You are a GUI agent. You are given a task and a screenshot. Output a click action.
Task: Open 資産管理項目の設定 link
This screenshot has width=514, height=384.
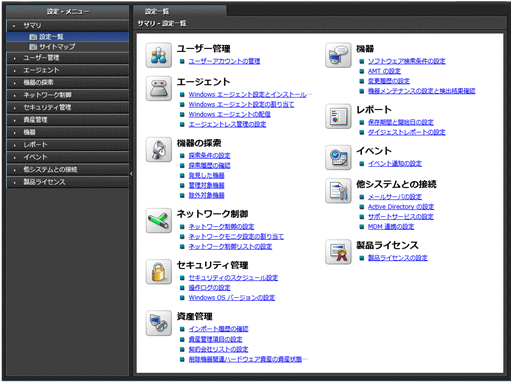point(215,339)
